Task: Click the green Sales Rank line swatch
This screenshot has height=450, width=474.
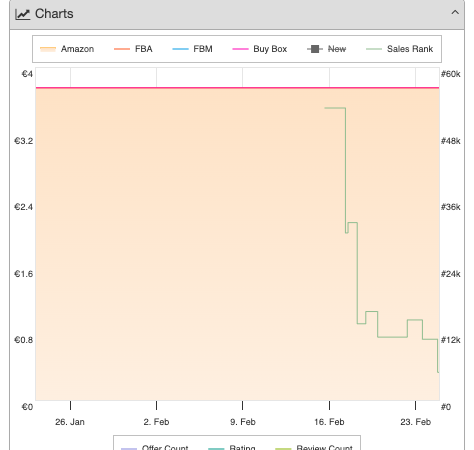Action: (x=374, y=49)
